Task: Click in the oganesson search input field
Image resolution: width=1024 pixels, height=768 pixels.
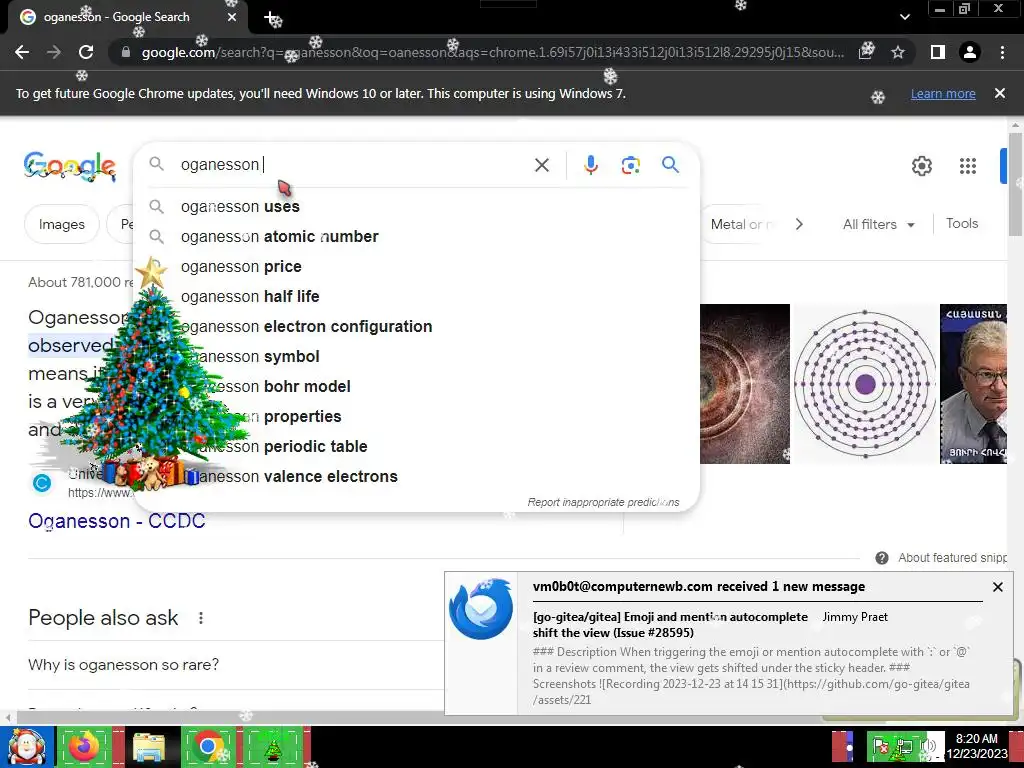Action: coord(353,165)
